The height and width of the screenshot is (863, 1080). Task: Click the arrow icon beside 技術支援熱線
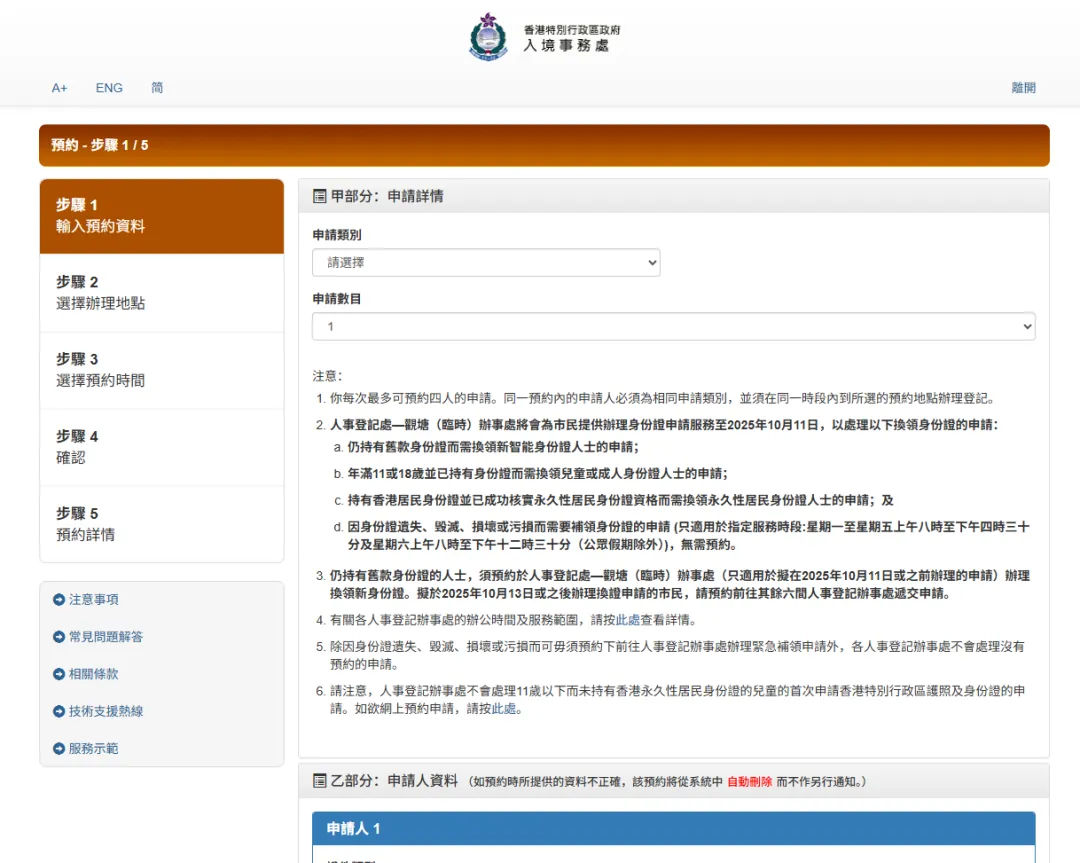[59, 711]
